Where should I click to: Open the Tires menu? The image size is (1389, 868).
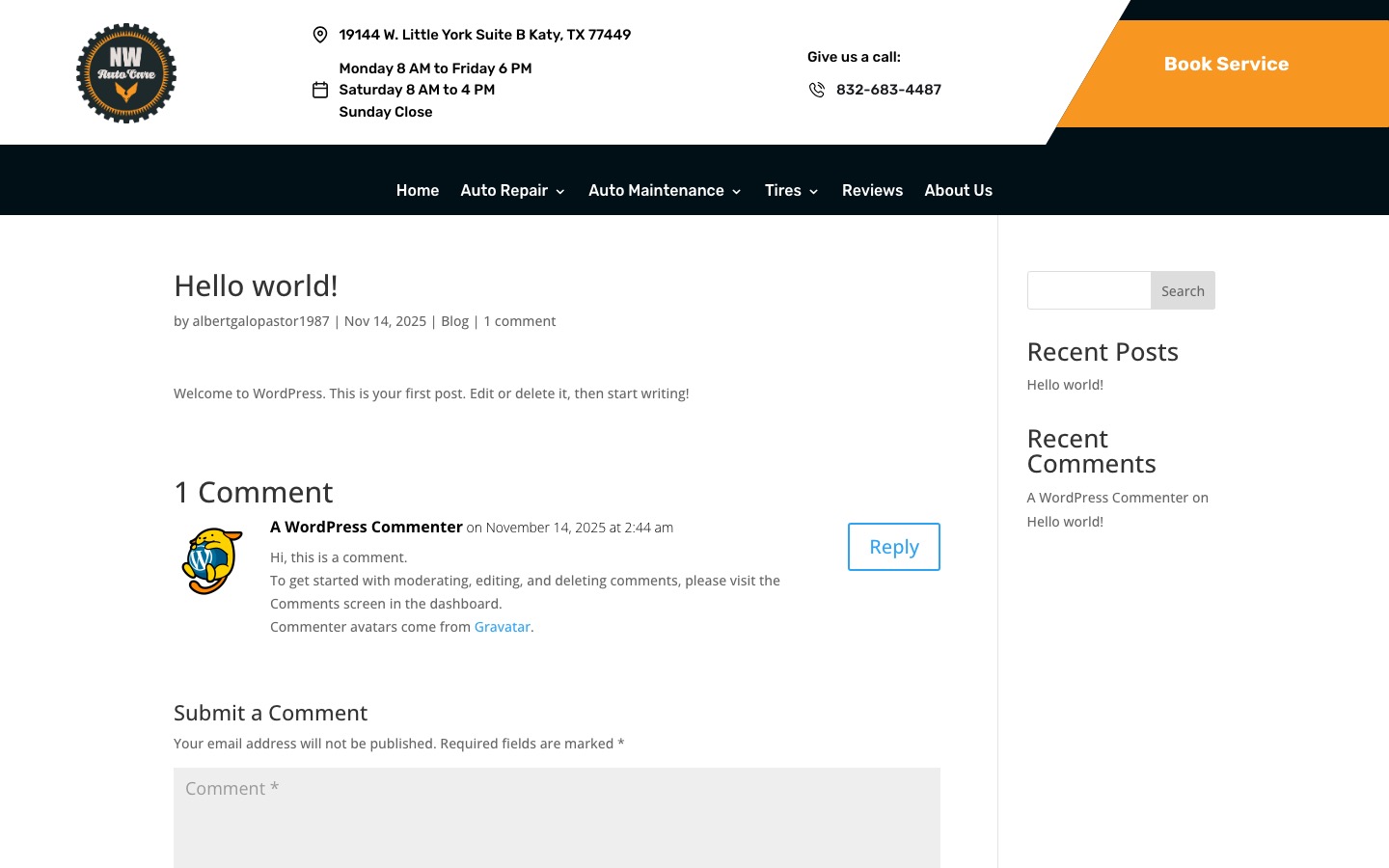783,191
